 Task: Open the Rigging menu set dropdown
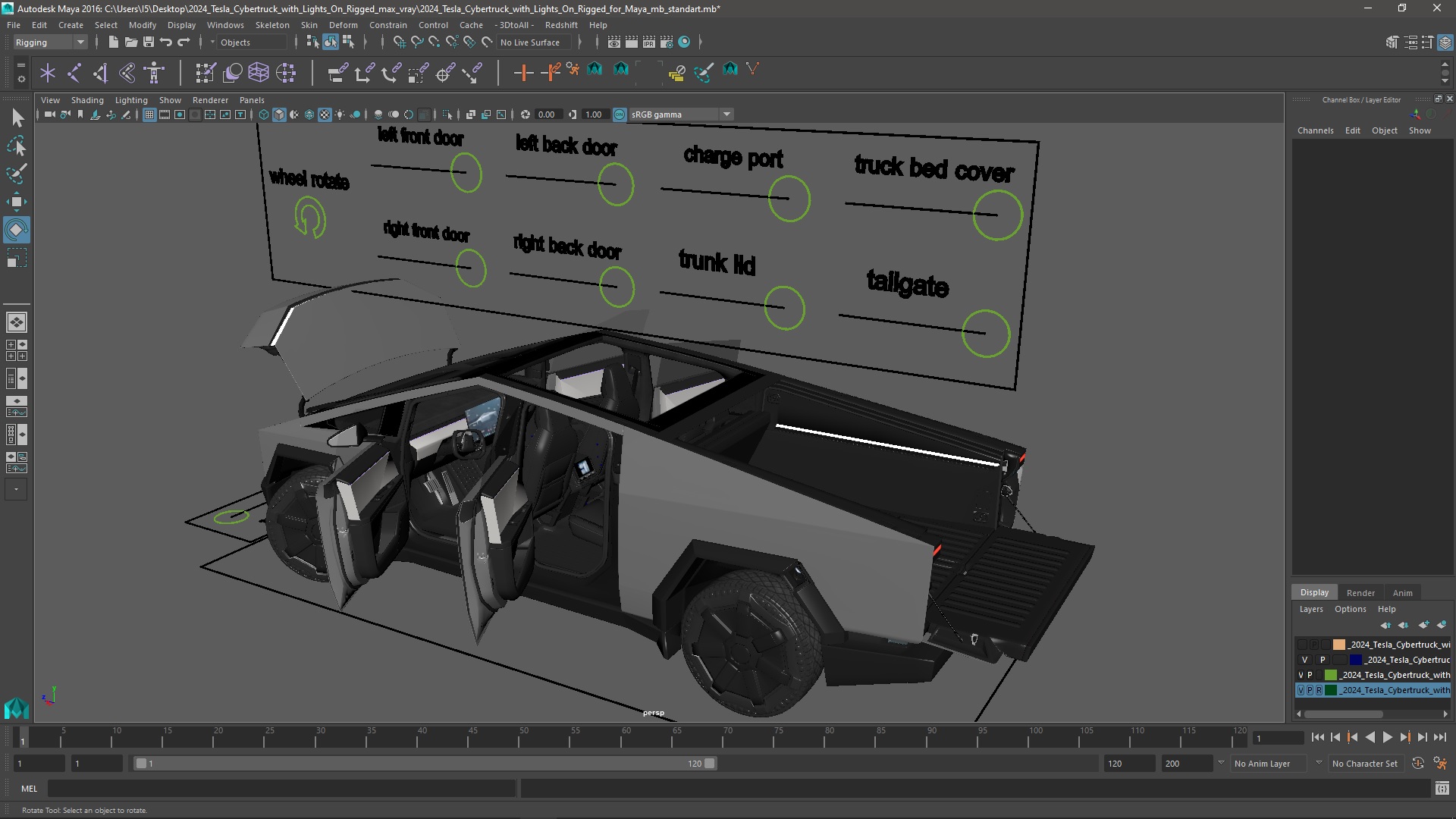(50, 42)
